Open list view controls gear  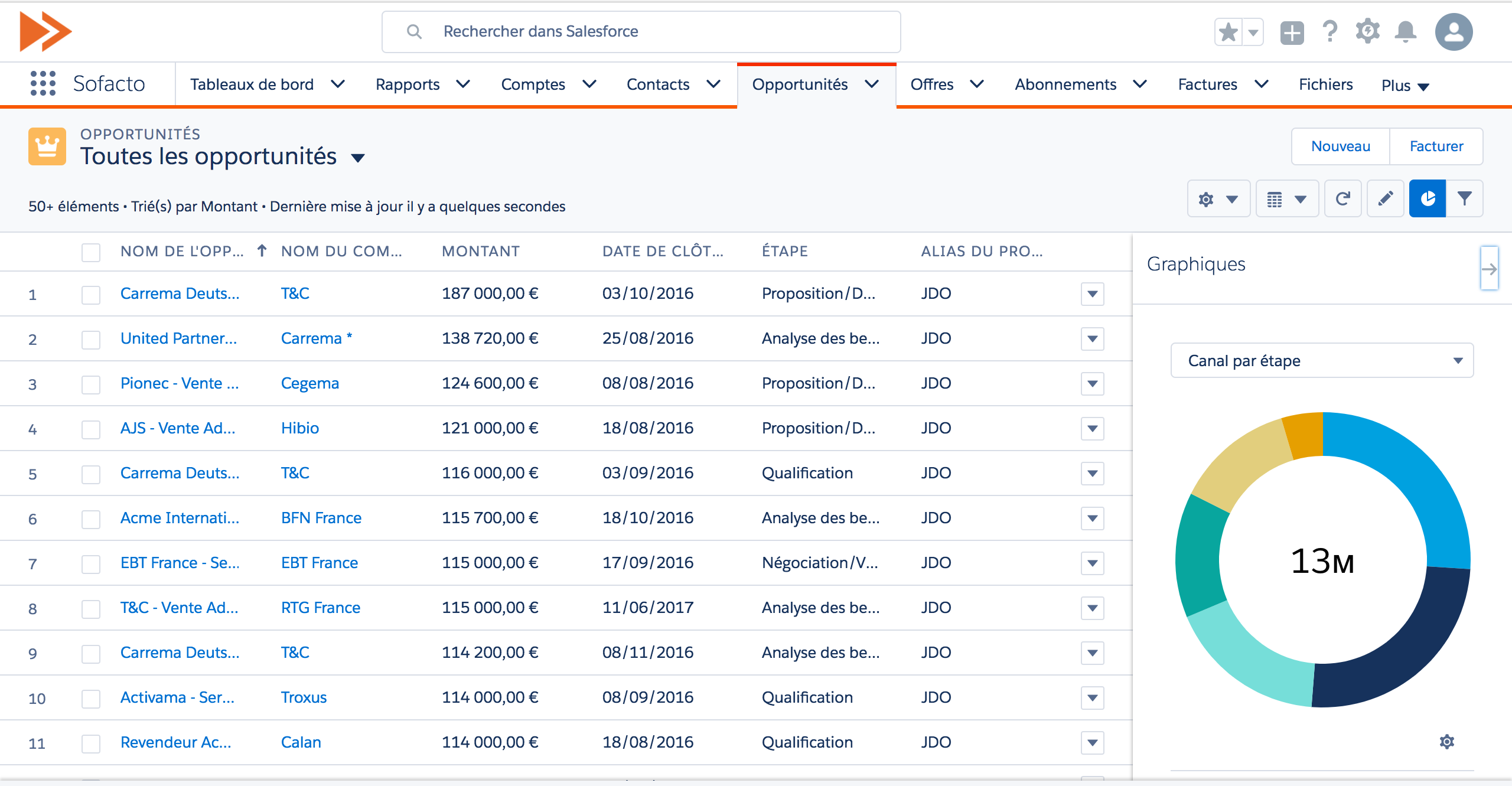(1218, 199)
